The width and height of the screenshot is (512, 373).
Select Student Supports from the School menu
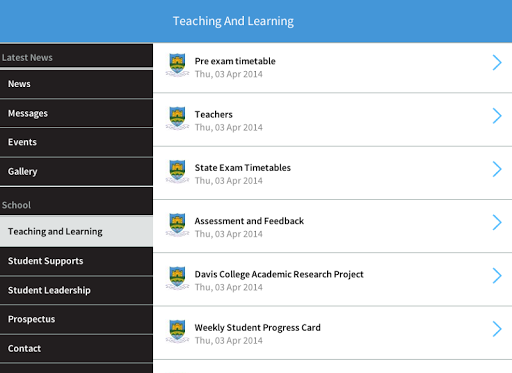[76, 261]
